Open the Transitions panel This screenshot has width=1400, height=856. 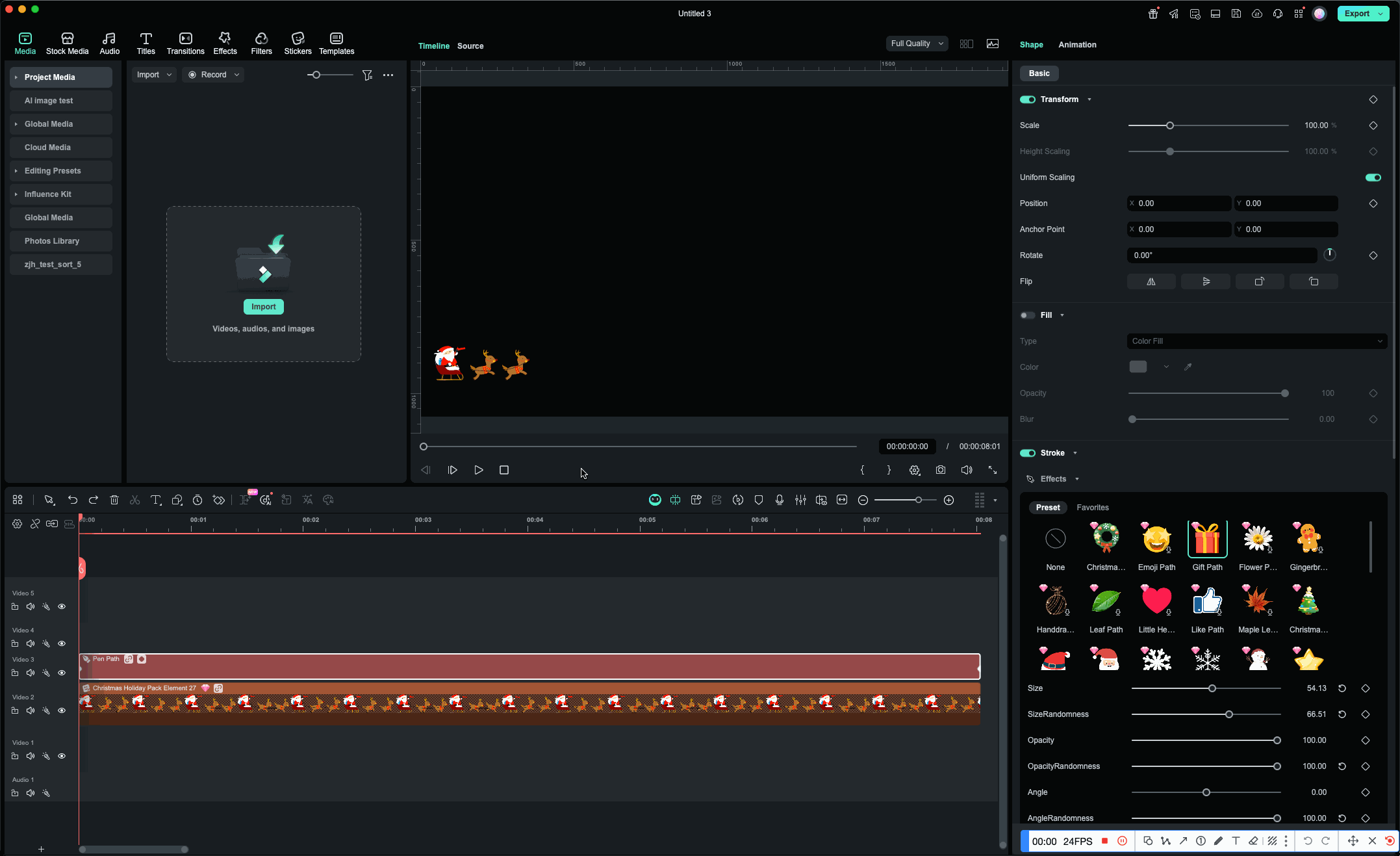pyautogui.click(x=186, y=42)
